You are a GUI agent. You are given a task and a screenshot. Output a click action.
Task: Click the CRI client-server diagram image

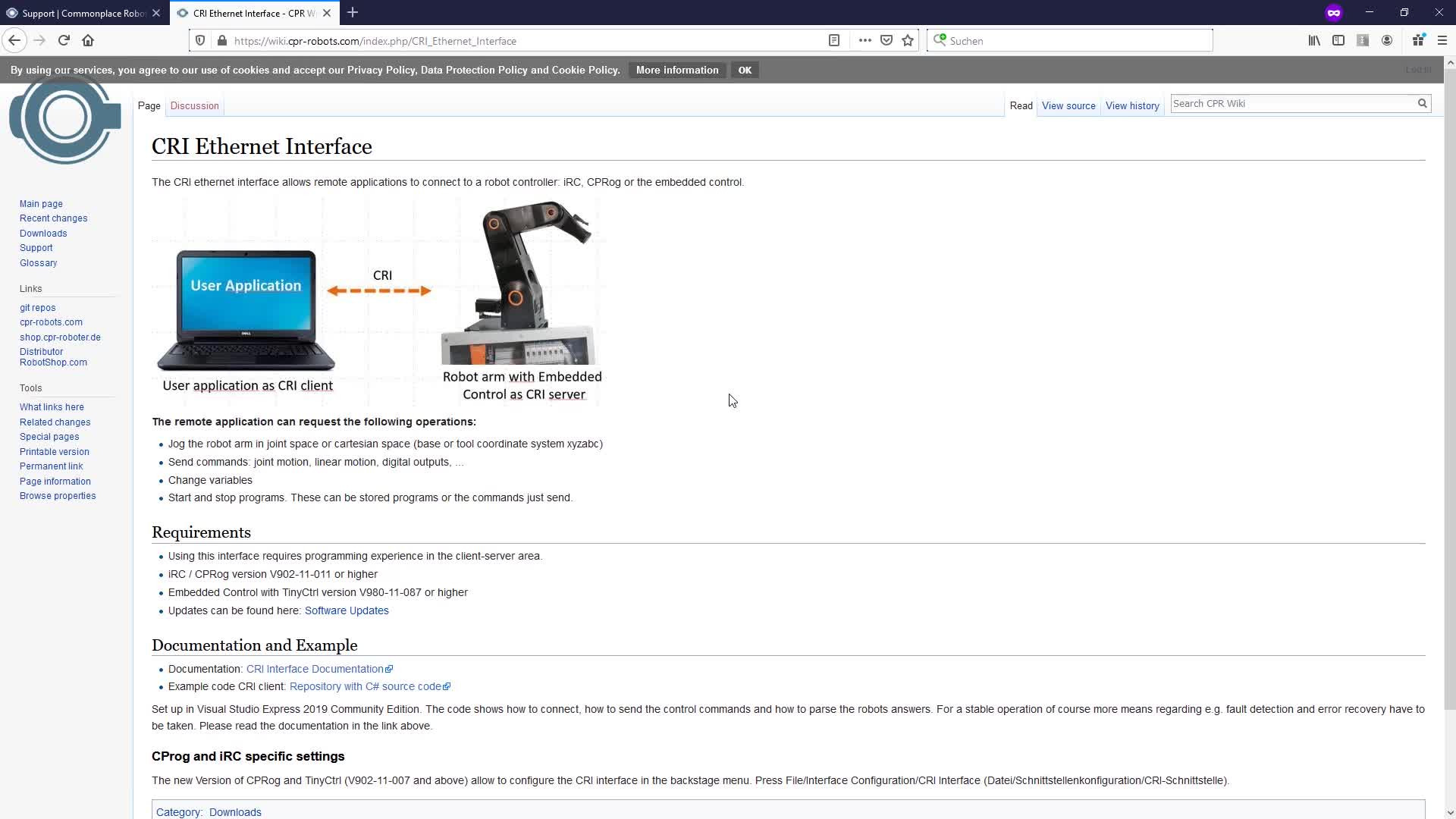(379, 302)
